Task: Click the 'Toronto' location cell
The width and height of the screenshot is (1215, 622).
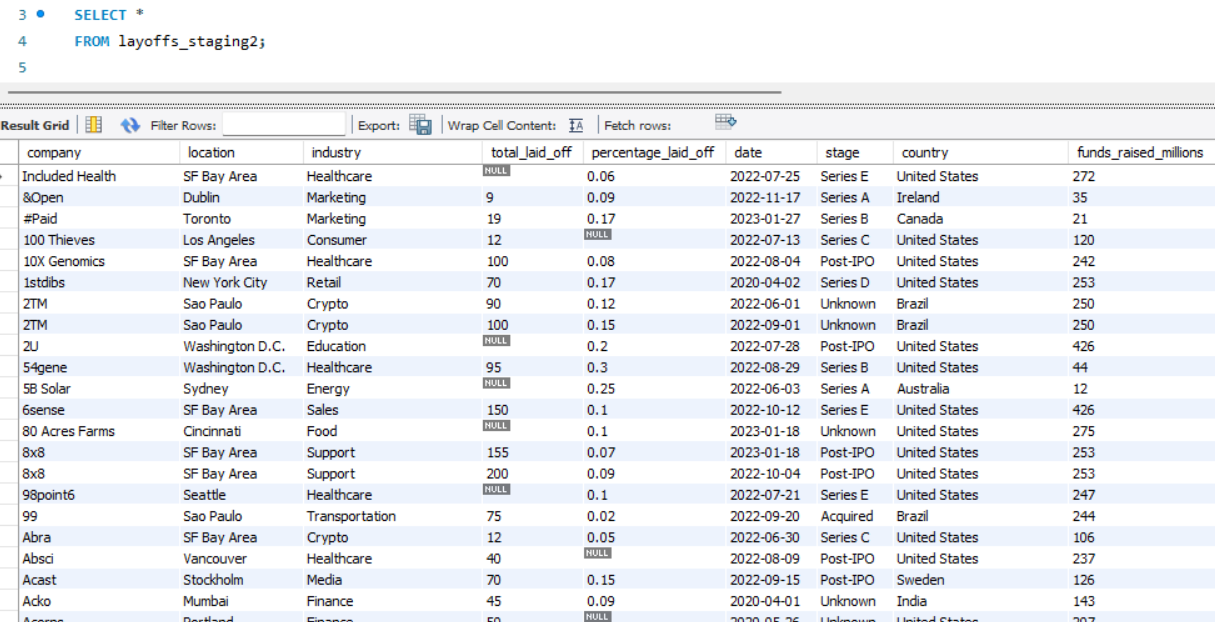Action: (x=241, y=219)
